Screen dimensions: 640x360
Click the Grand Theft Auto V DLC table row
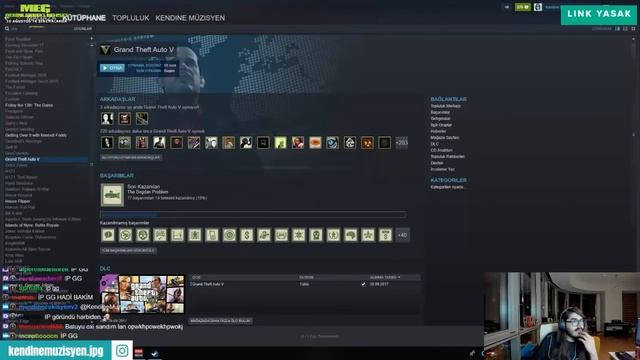[304, 284]
